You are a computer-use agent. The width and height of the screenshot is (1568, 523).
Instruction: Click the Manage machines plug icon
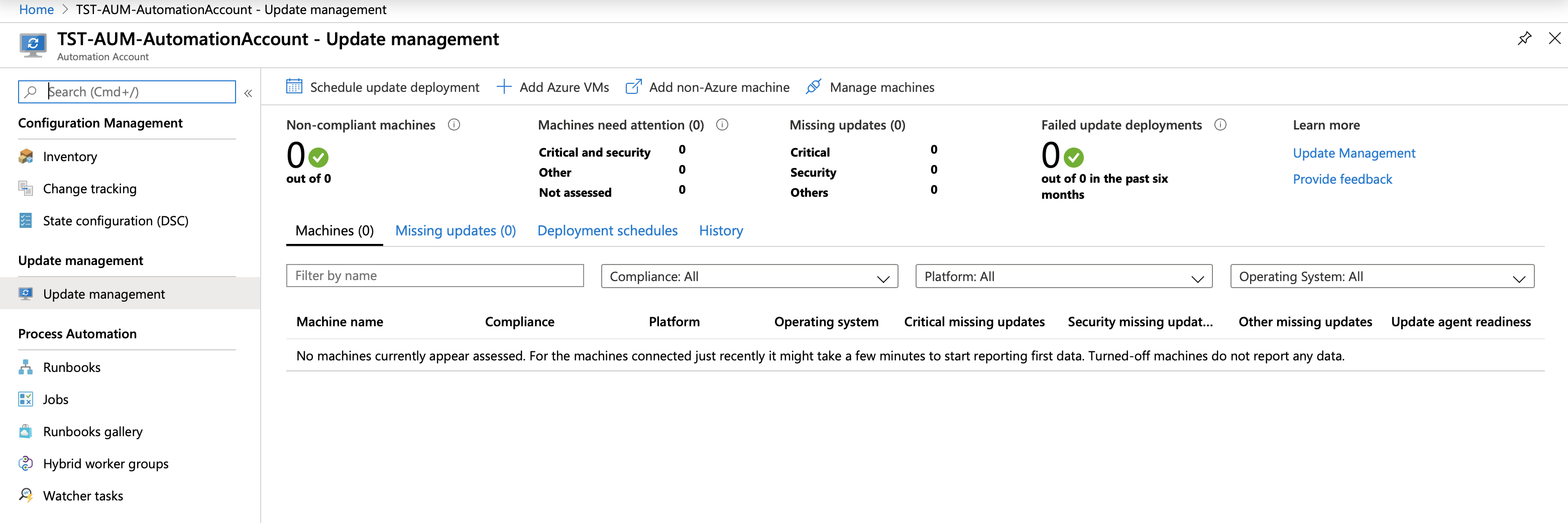[813, 87]
